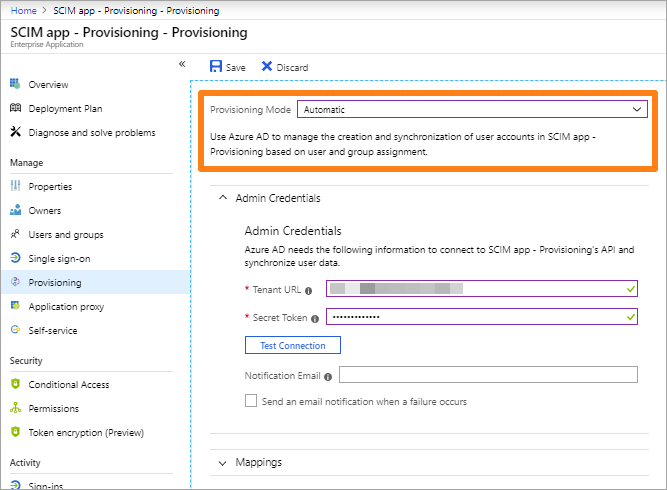Screen dimensions: 667x490
Task: Click Save label in toolbar
Action: [x=235, y=67]
